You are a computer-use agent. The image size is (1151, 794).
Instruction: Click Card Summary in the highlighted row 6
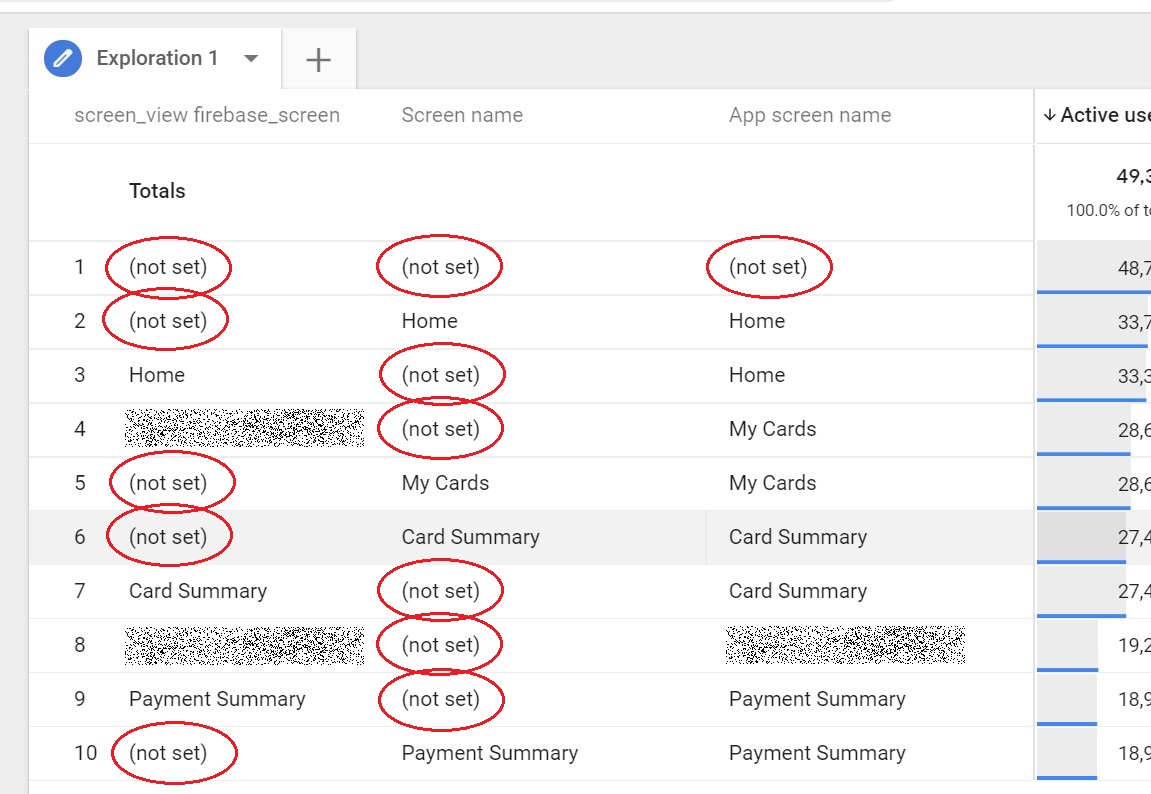[x=472, y=537]
